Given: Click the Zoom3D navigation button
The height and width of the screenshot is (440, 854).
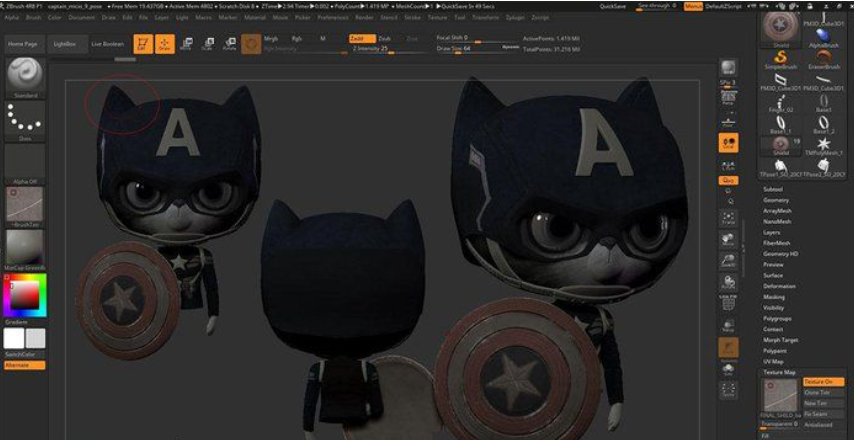Looking at the screenshot, I should 728,260.
